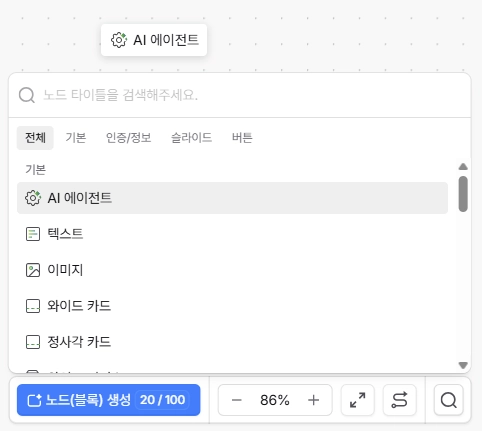The width and height of the screenshot is (482, 431).
Task: Click the scrollbar down arrow
Action: (463, 365)
